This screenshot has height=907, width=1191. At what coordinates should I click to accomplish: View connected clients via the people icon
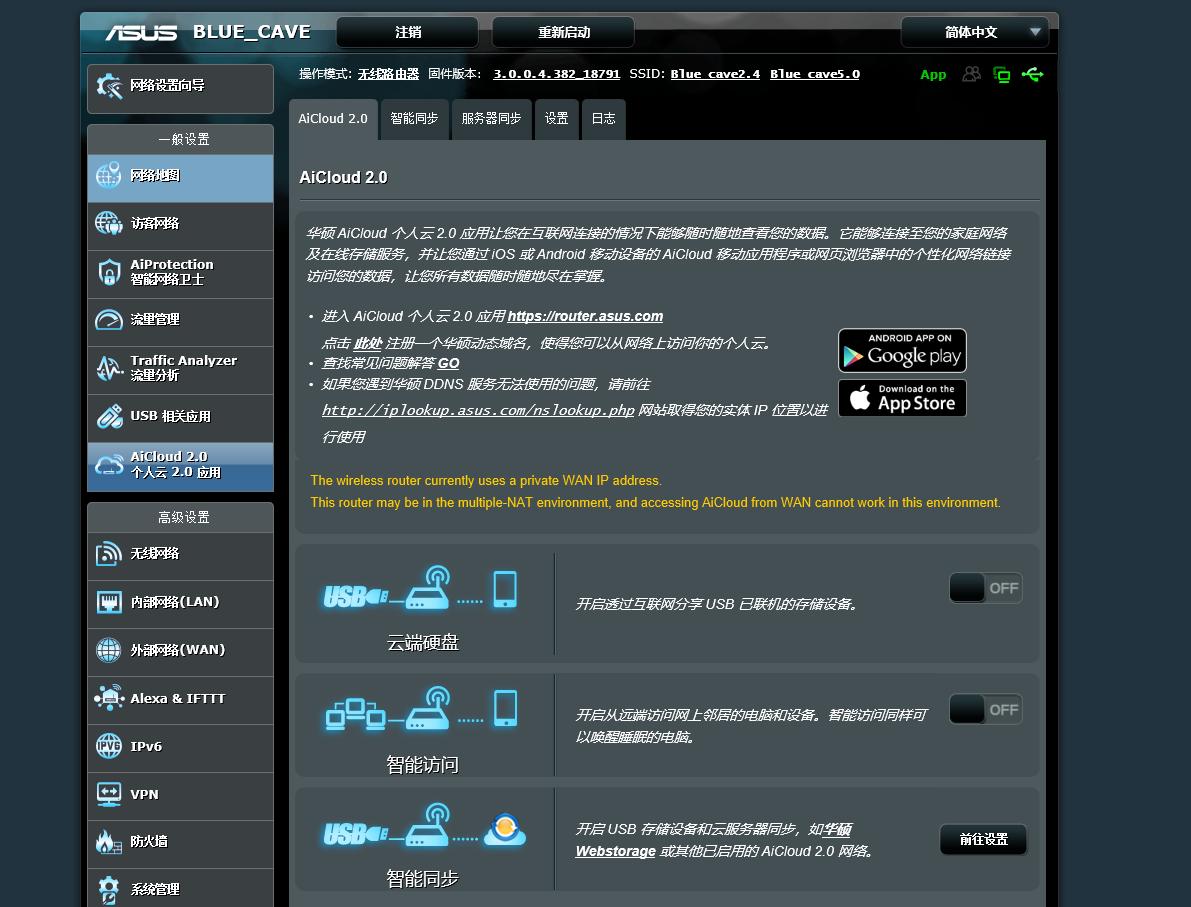coord(970,74)
